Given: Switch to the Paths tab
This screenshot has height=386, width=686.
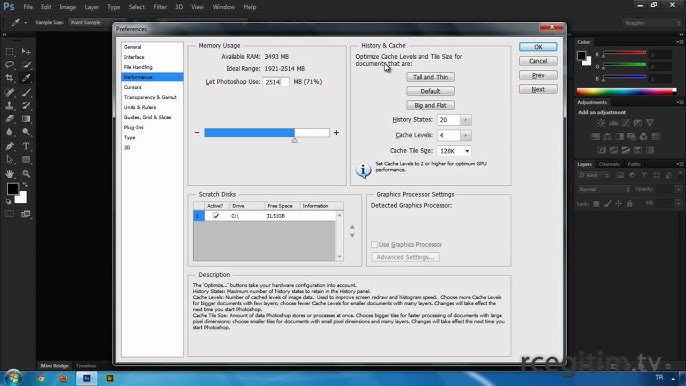Looking at the screenshot, I should 634,164.
